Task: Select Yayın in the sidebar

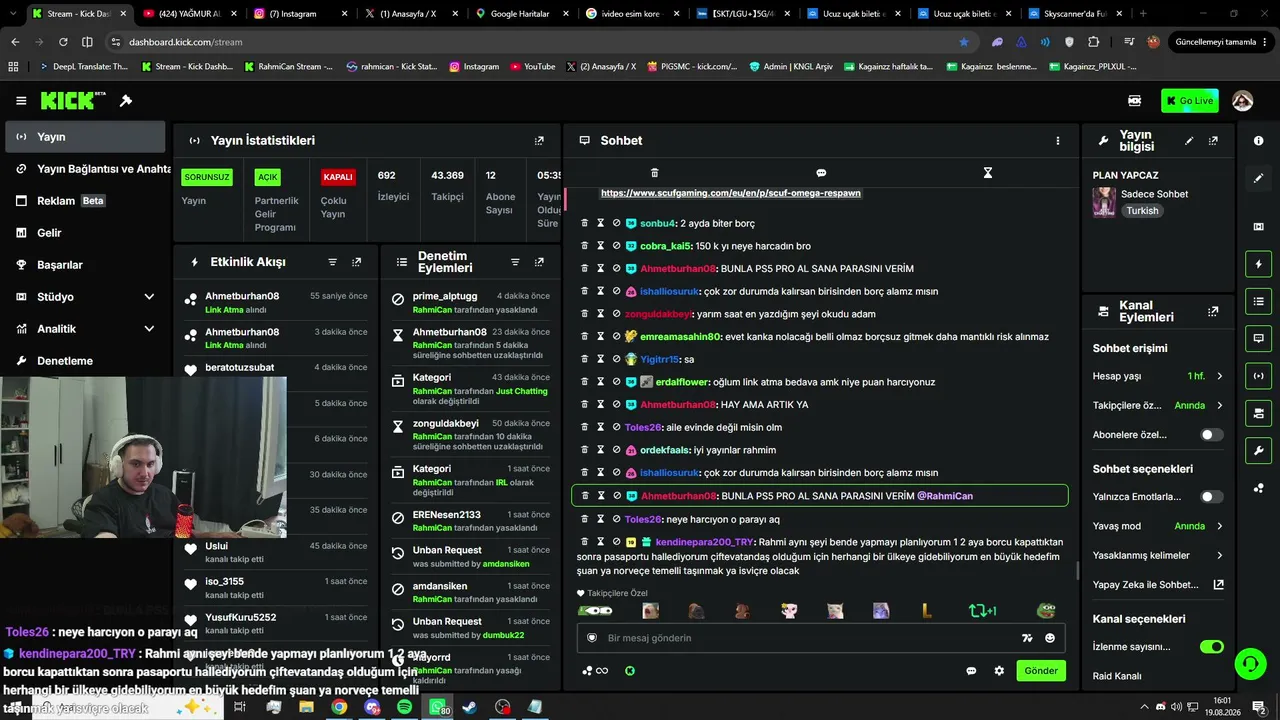Action: pyautogui.click(x=85, y=137)
